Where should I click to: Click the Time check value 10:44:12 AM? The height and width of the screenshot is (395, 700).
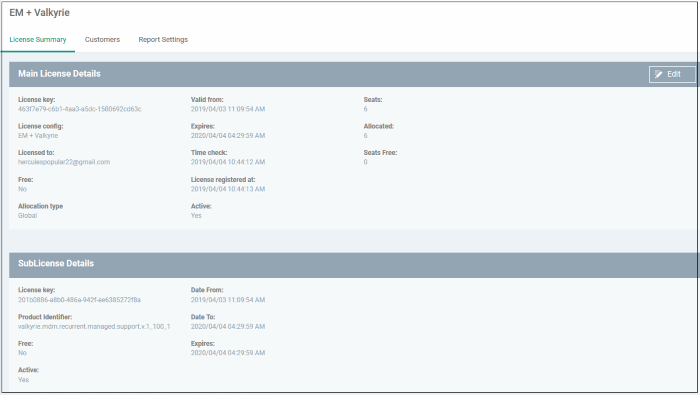click(x=228, y=162)
